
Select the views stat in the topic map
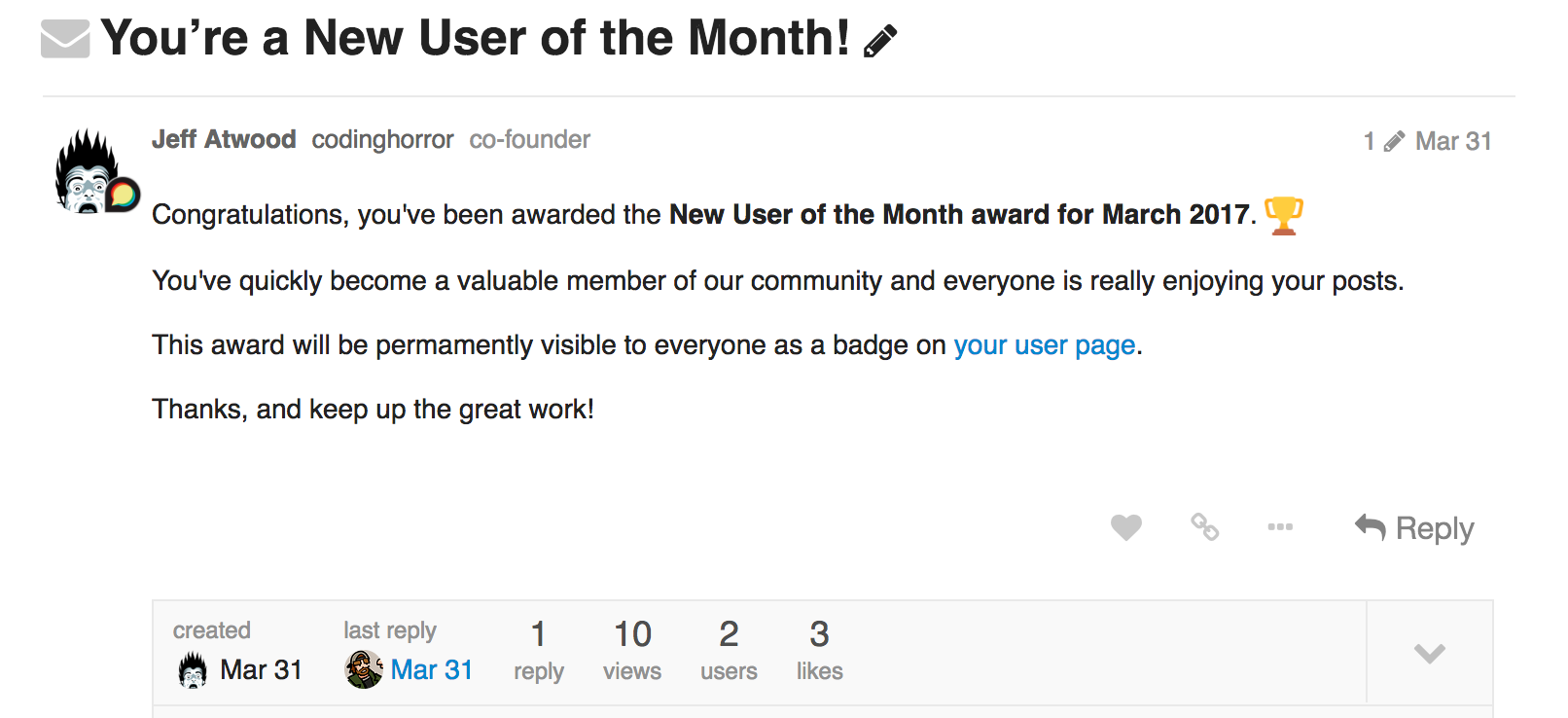click(632, 650)
